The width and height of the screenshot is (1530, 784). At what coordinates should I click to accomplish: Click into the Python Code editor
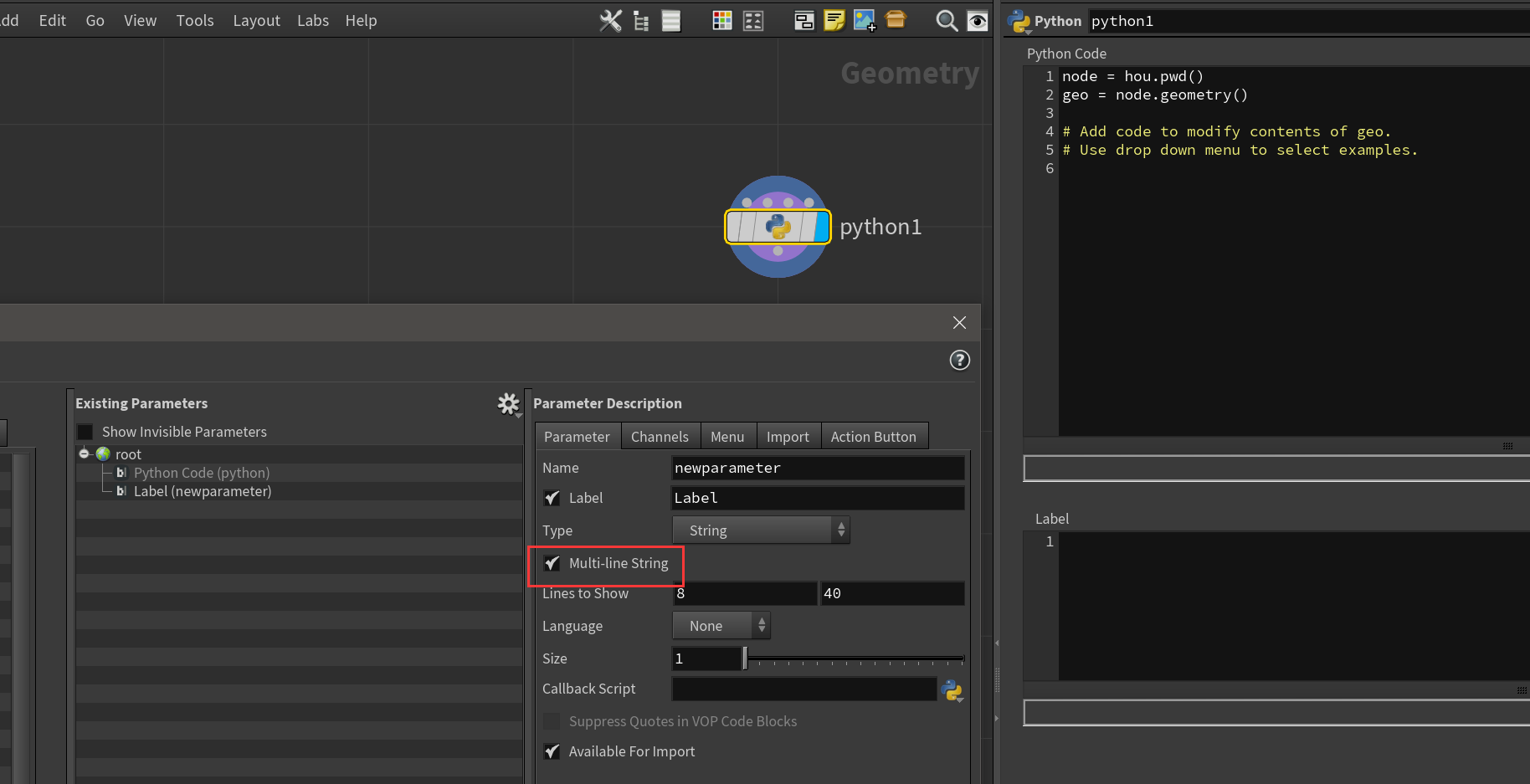pos(1294,251)
